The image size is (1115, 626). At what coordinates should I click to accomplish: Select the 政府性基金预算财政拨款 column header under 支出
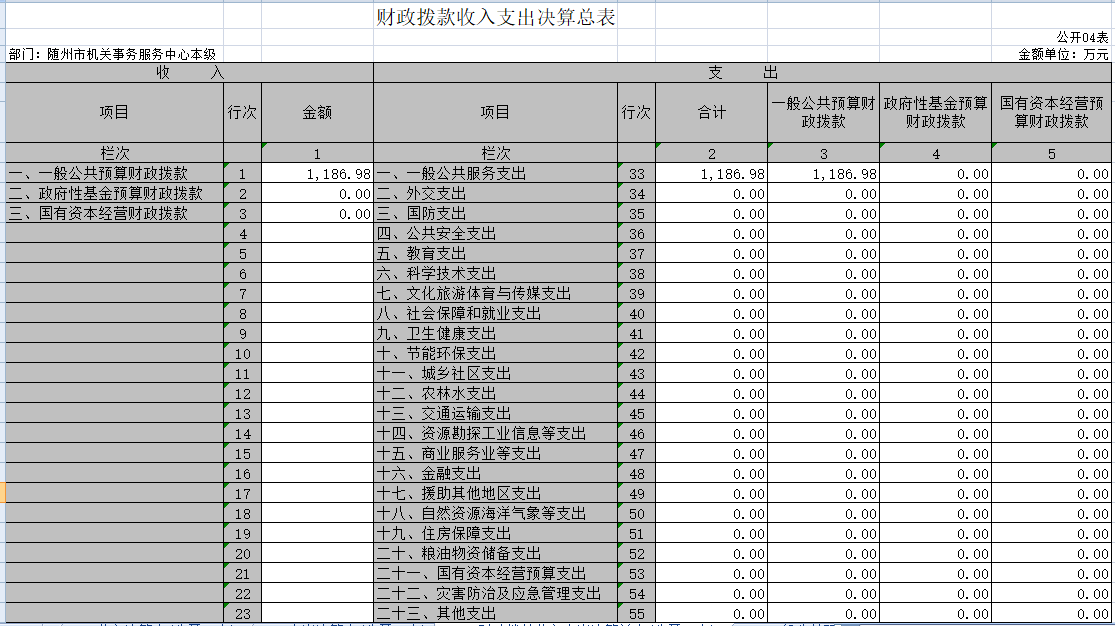click(935, 113)
